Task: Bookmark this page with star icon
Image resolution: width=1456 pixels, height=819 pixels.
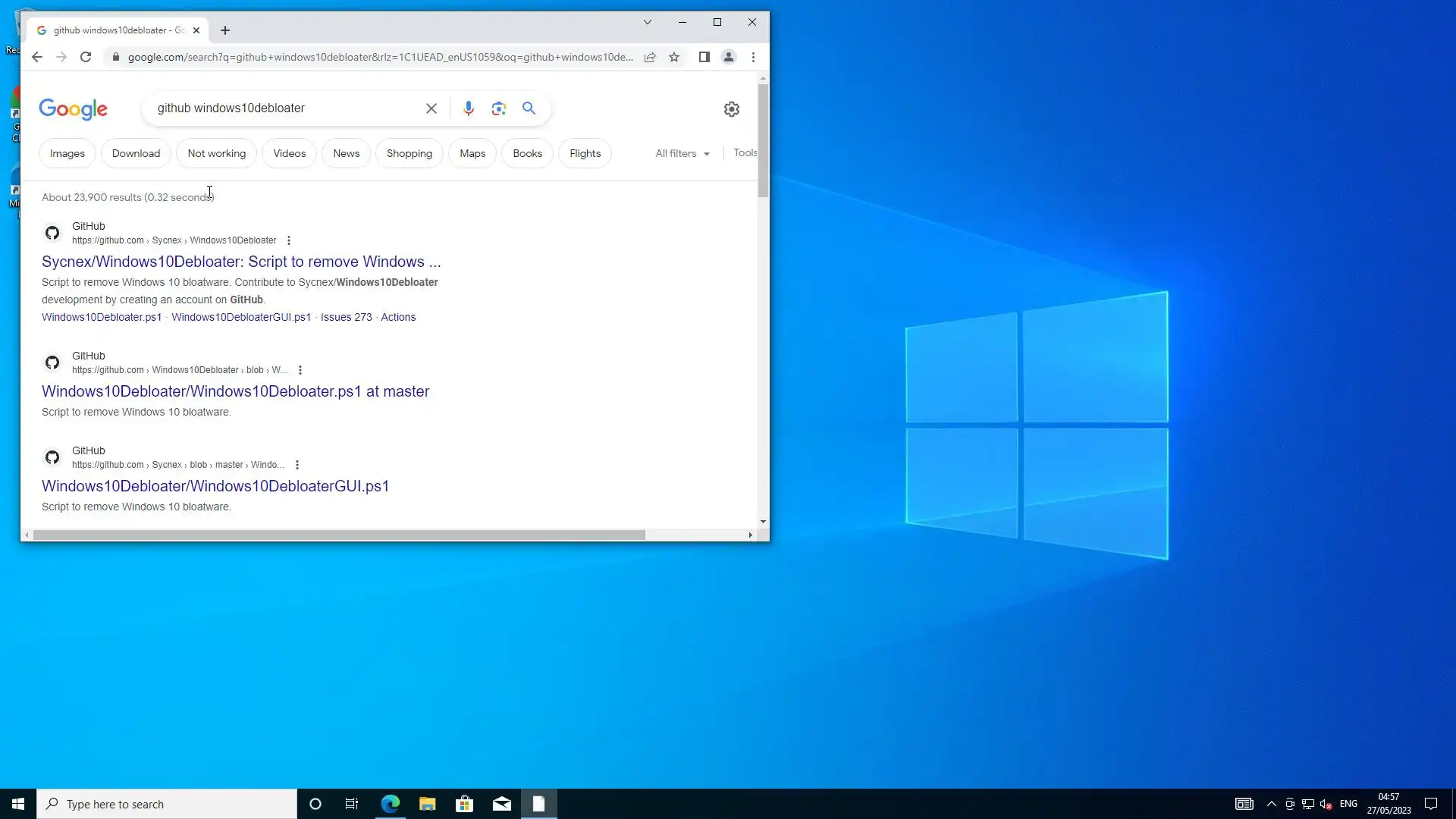Action: click(x=673, y=57)
